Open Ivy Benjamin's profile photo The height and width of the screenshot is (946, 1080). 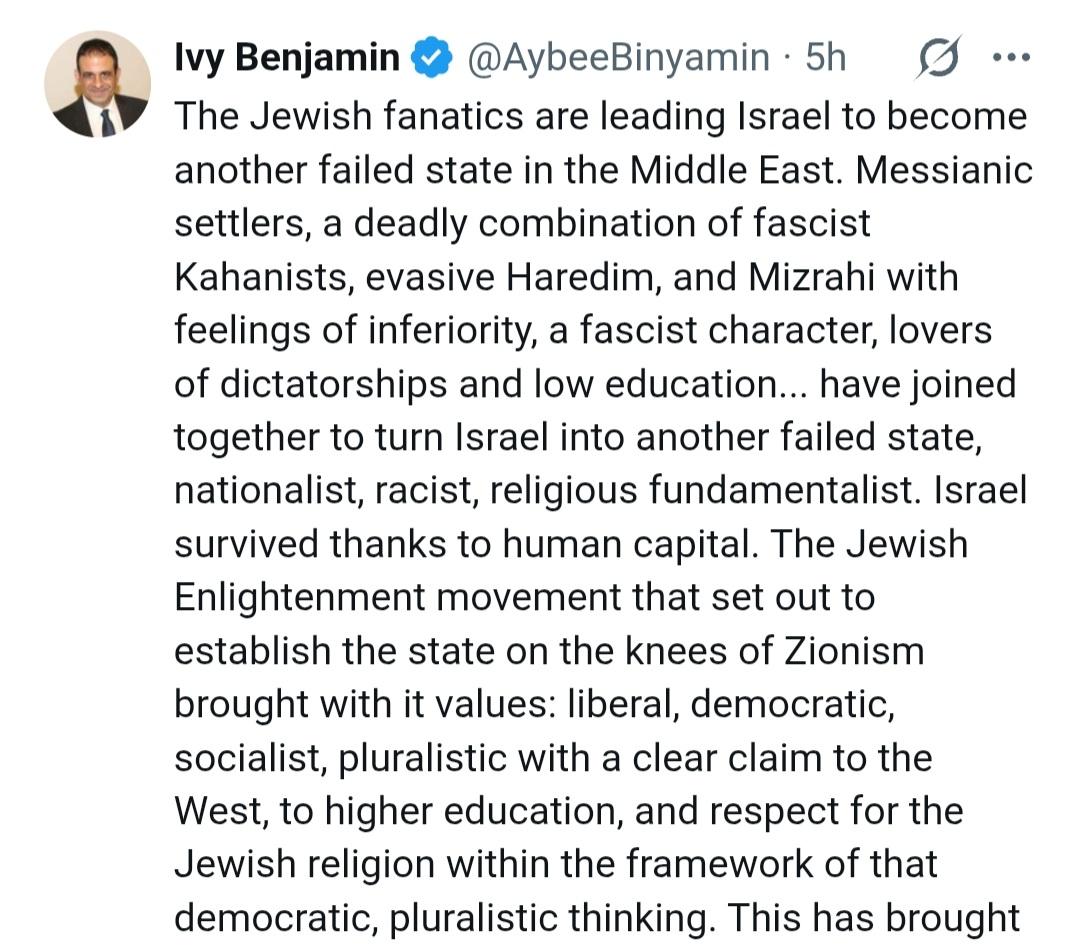(x=97, y=84)
